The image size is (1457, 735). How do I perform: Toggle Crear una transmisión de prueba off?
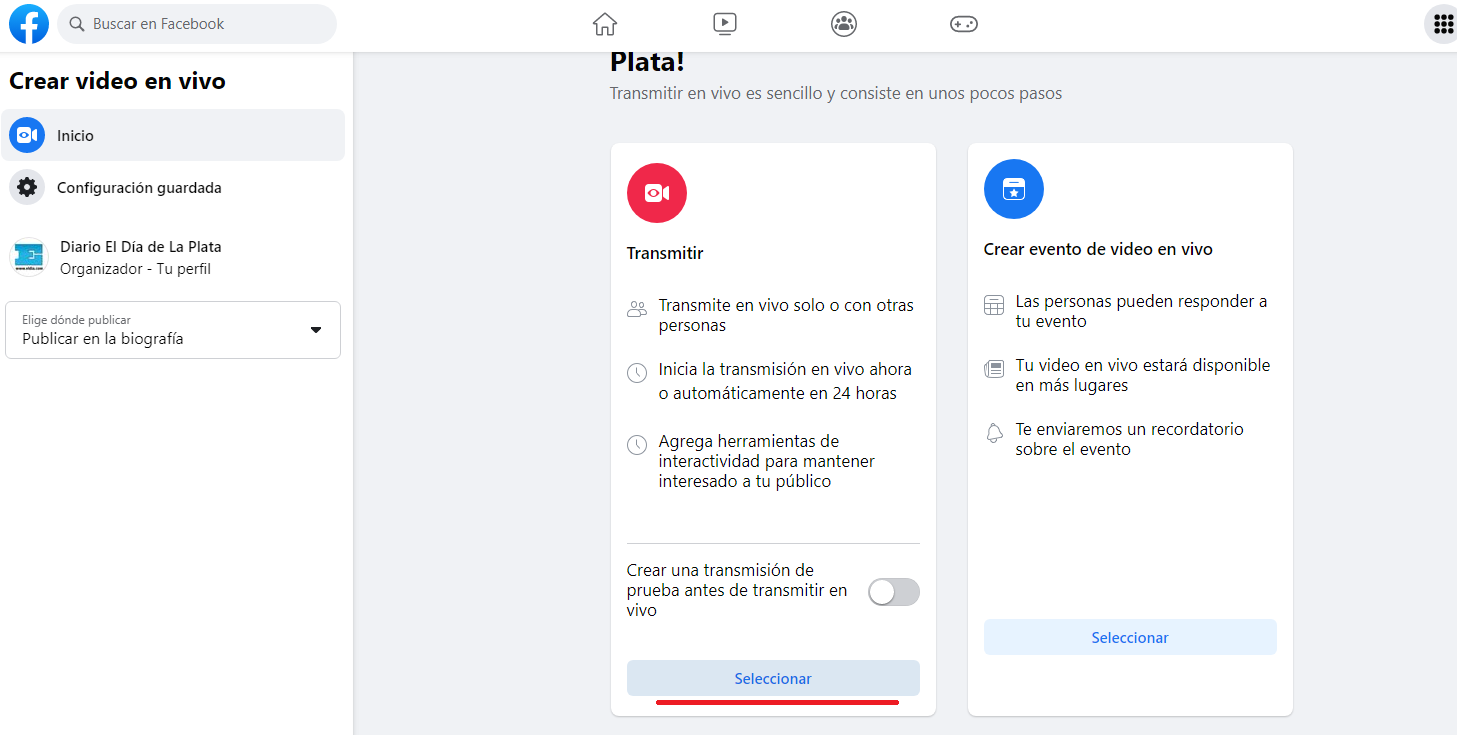[893, 591]
